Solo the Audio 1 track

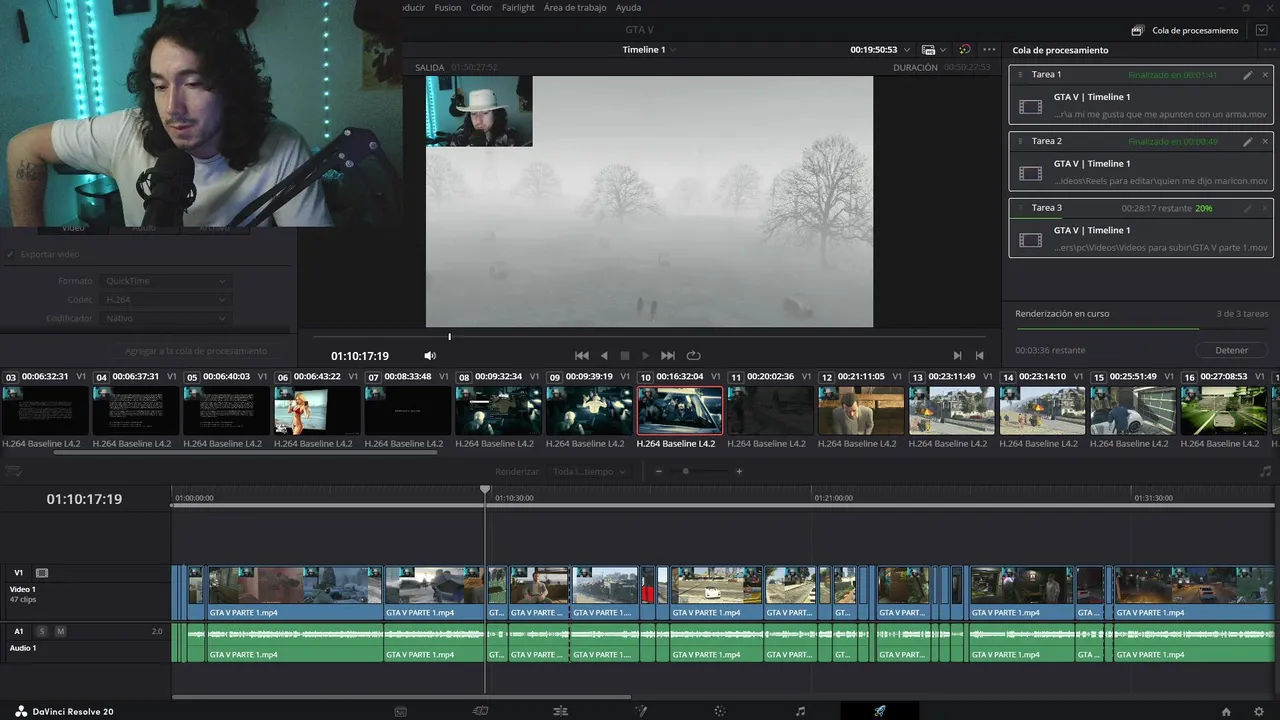[42, 631]
